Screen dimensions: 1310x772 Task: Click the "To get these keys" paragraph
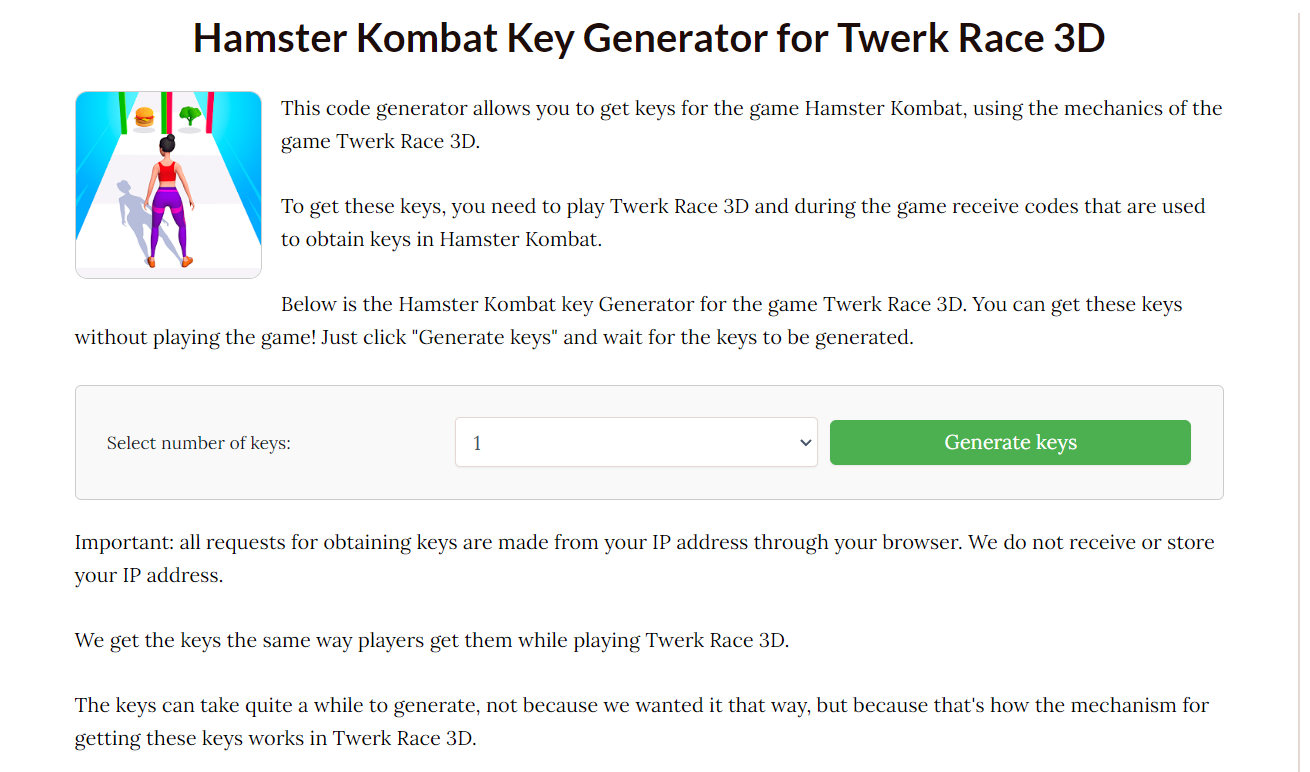point(743,223)
